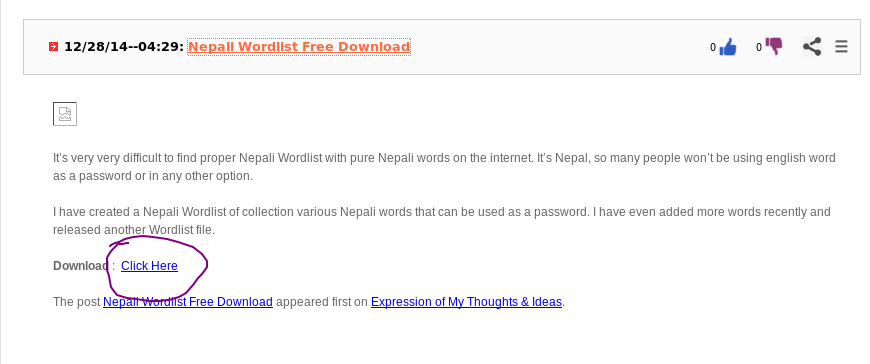Open the blue Nepali Wordlist Free Download link
The height and width of the screenshot is (364, 870).
tap(188, 302)
